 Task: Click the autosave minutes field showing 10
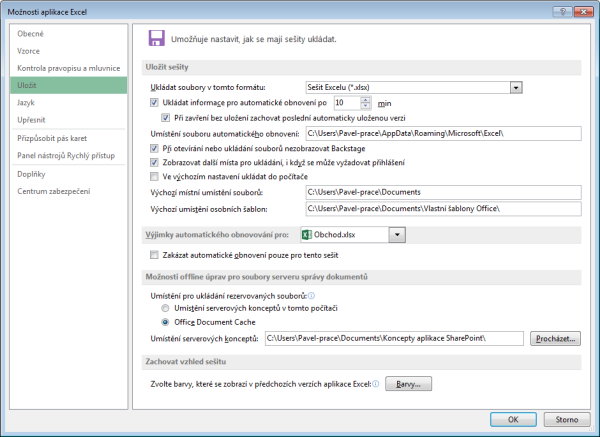347,103
